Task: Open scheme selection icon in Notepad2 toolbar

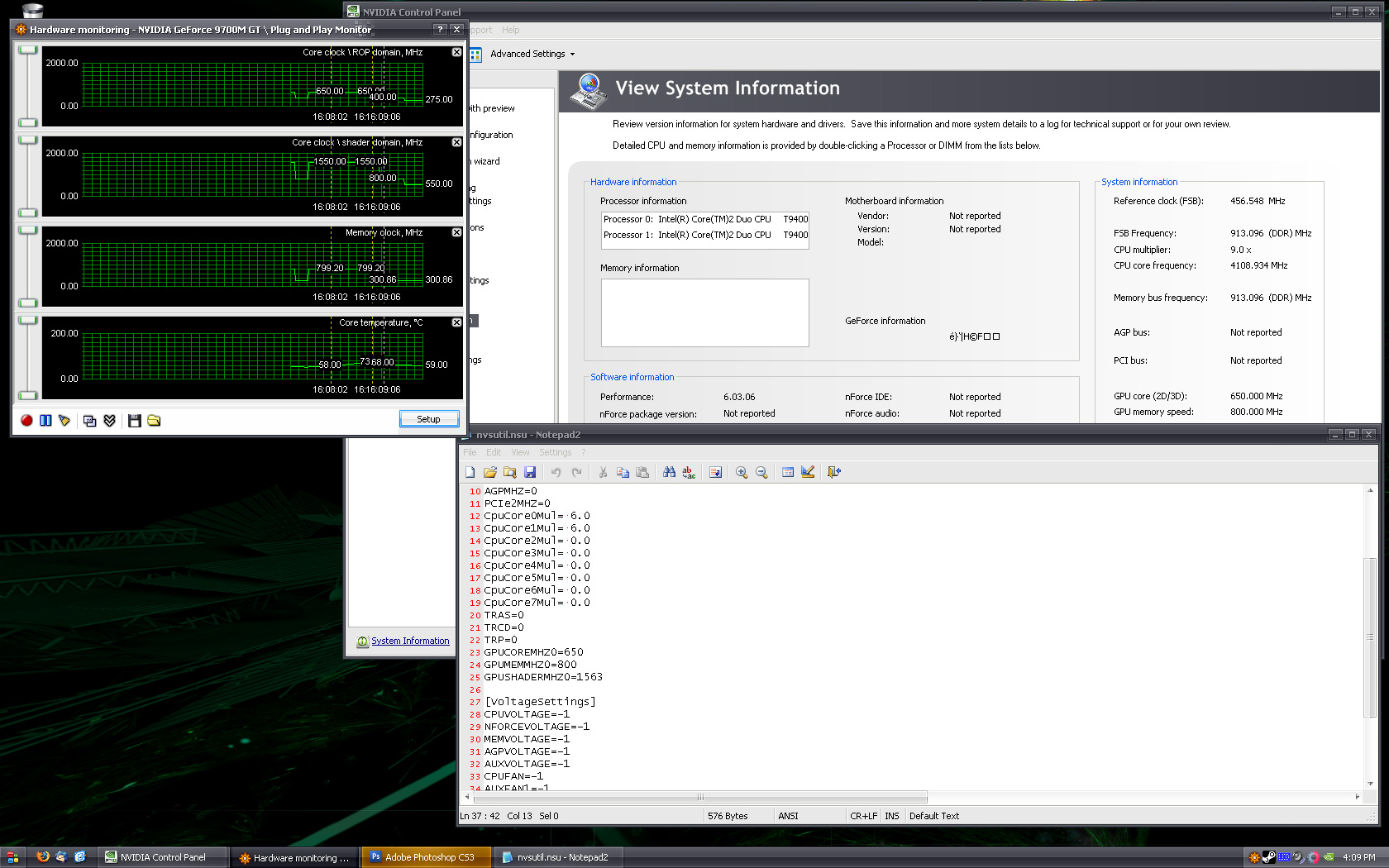Action: pos(788,472)
